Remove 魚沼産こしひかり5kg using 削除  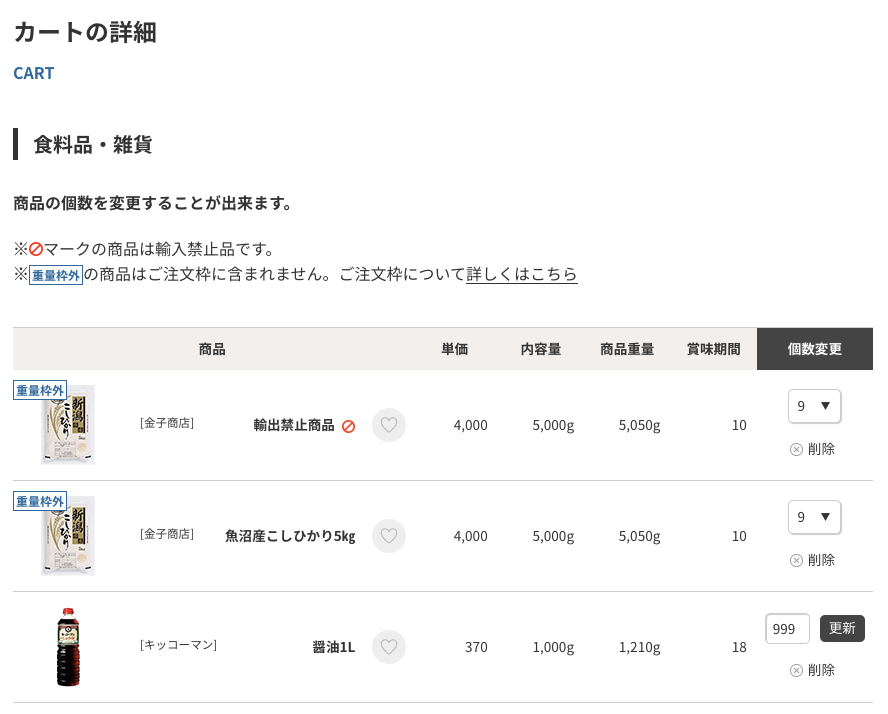tap(812, 560)
